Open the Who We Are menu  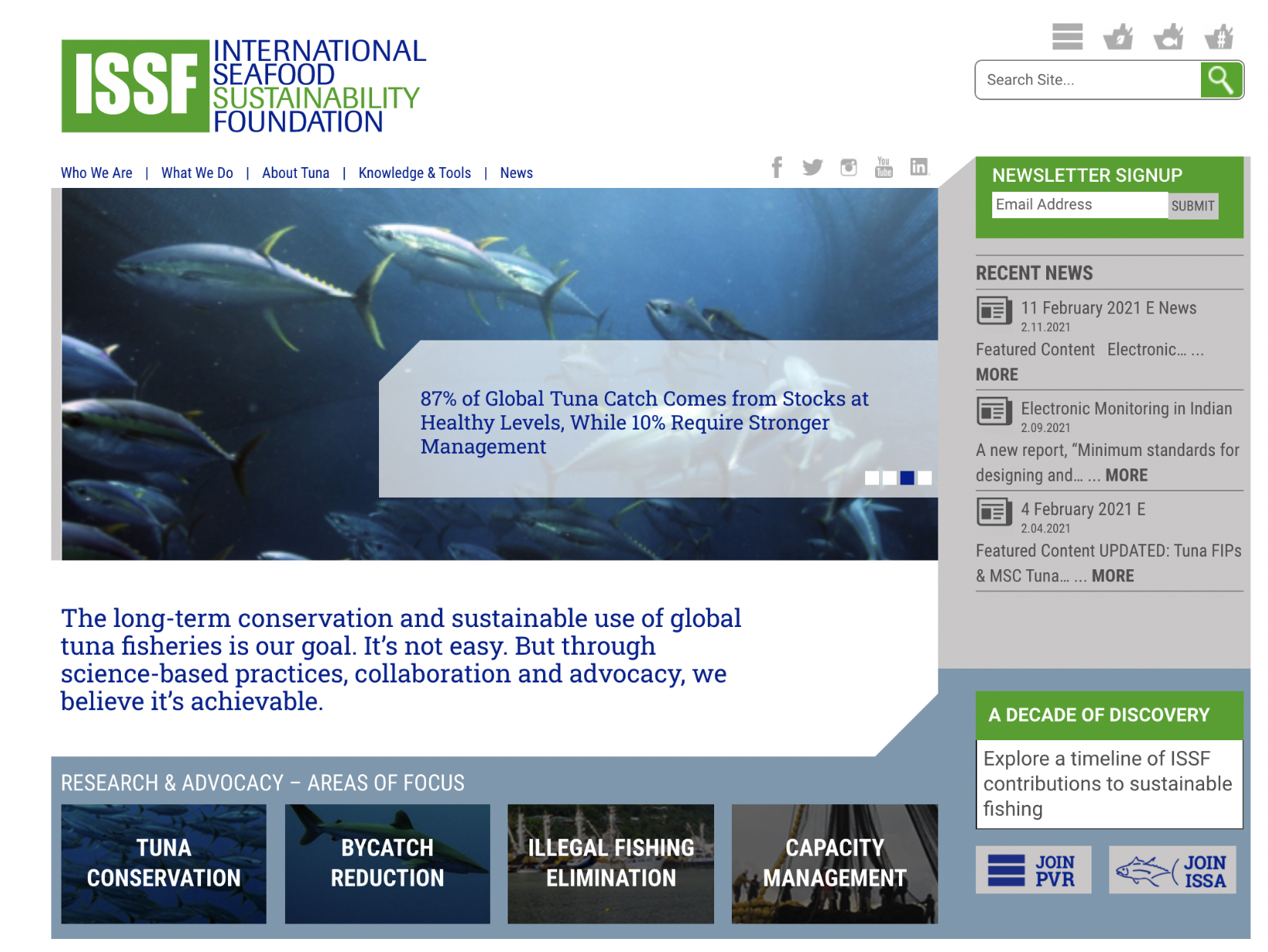click(x=96, y=173)
